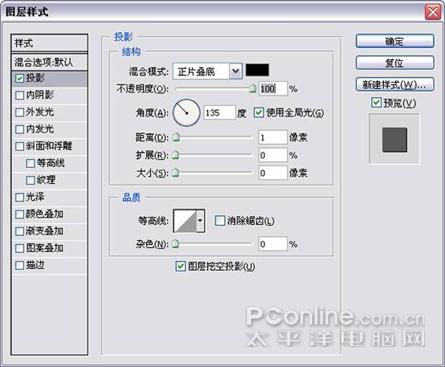The width and height of the screenshot is (445, 367).
Task: Open the 等高线 contour picker arrow
Action: pos(200,221)
